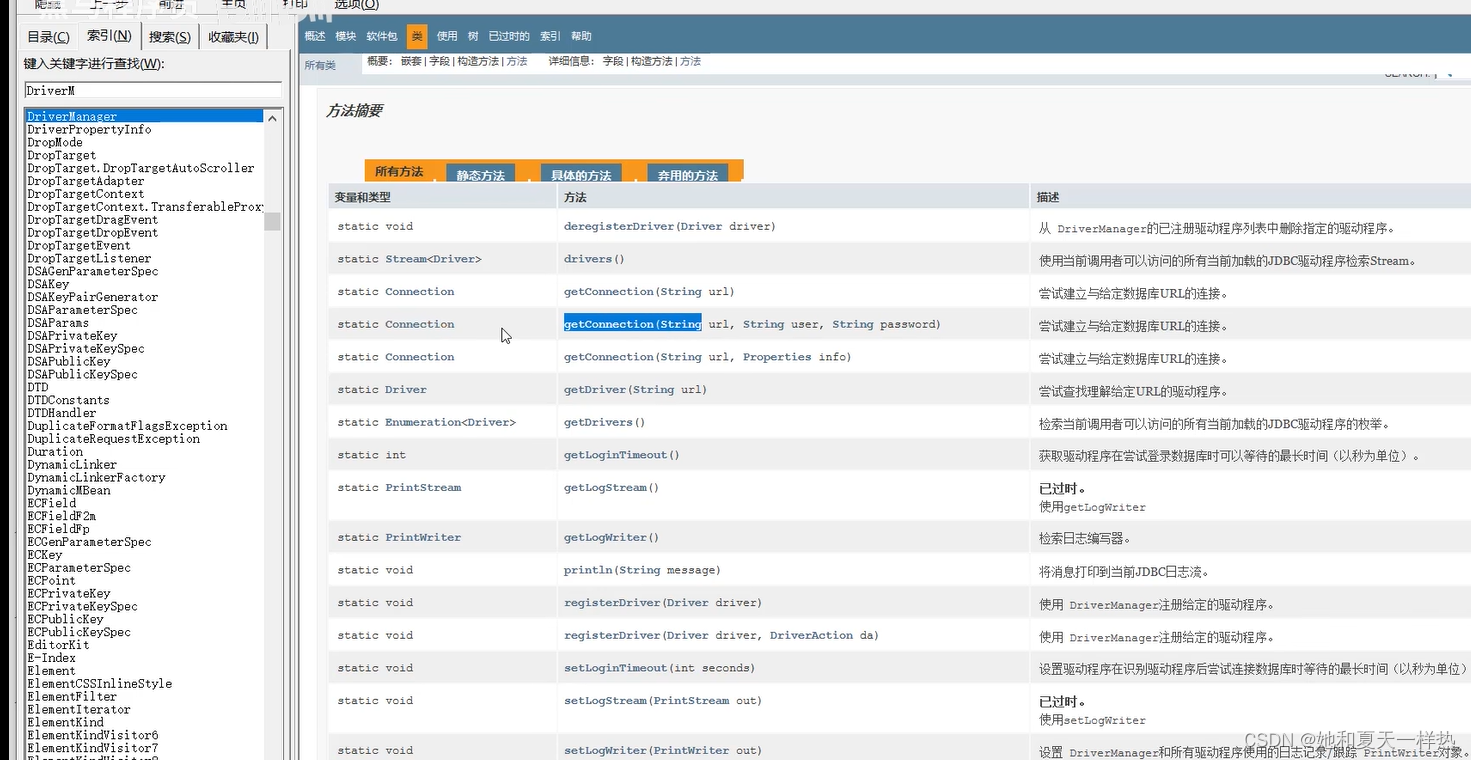Select the 所有方法 method tab

(399, 172)
